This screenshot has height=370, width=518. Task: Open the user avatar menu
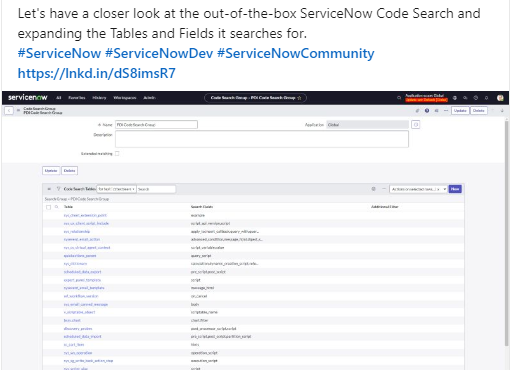(x=500, y=98)
